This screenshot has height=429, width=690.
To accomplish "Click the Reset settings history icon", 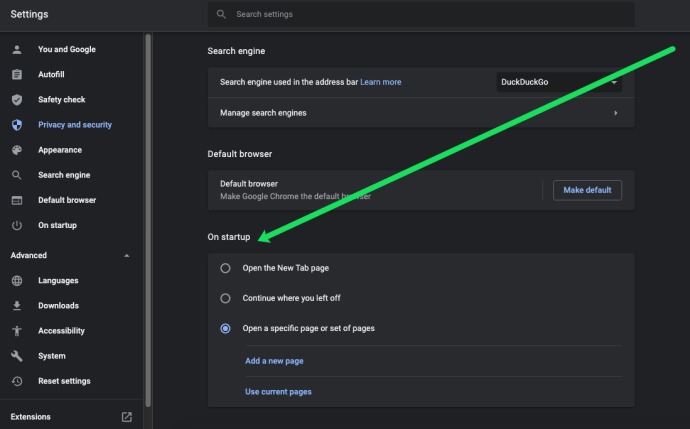I will pyautogui.click(x=17, y=381).
